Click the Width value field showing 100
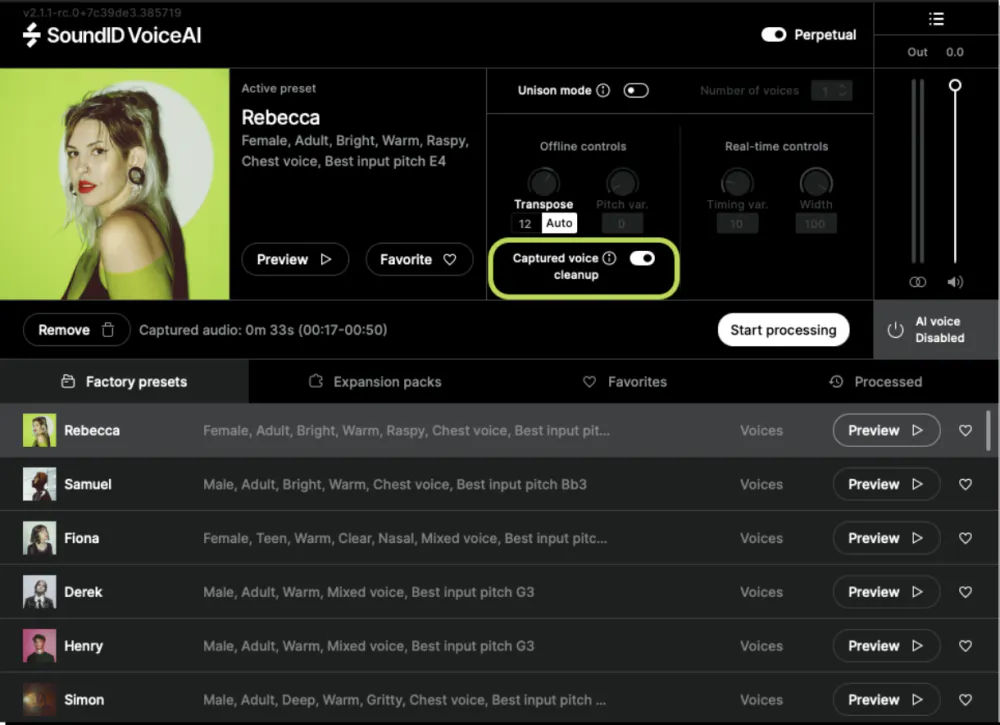Viewport: 1000px width, 725px height. point(816,224)
